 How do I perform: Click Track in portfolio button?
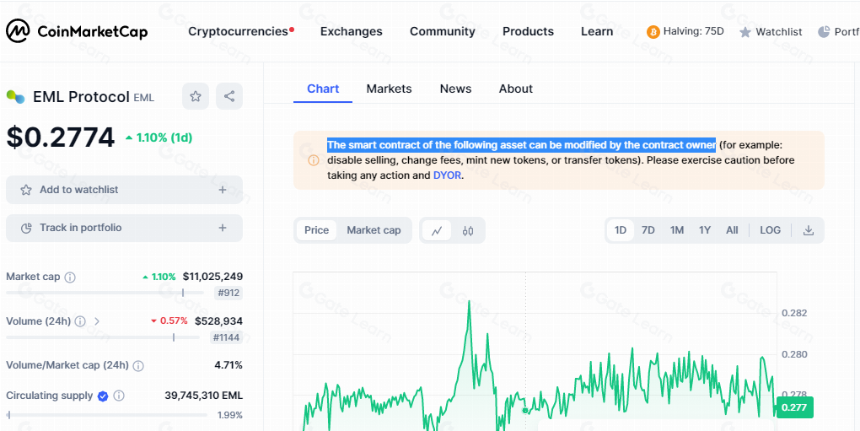125,228
